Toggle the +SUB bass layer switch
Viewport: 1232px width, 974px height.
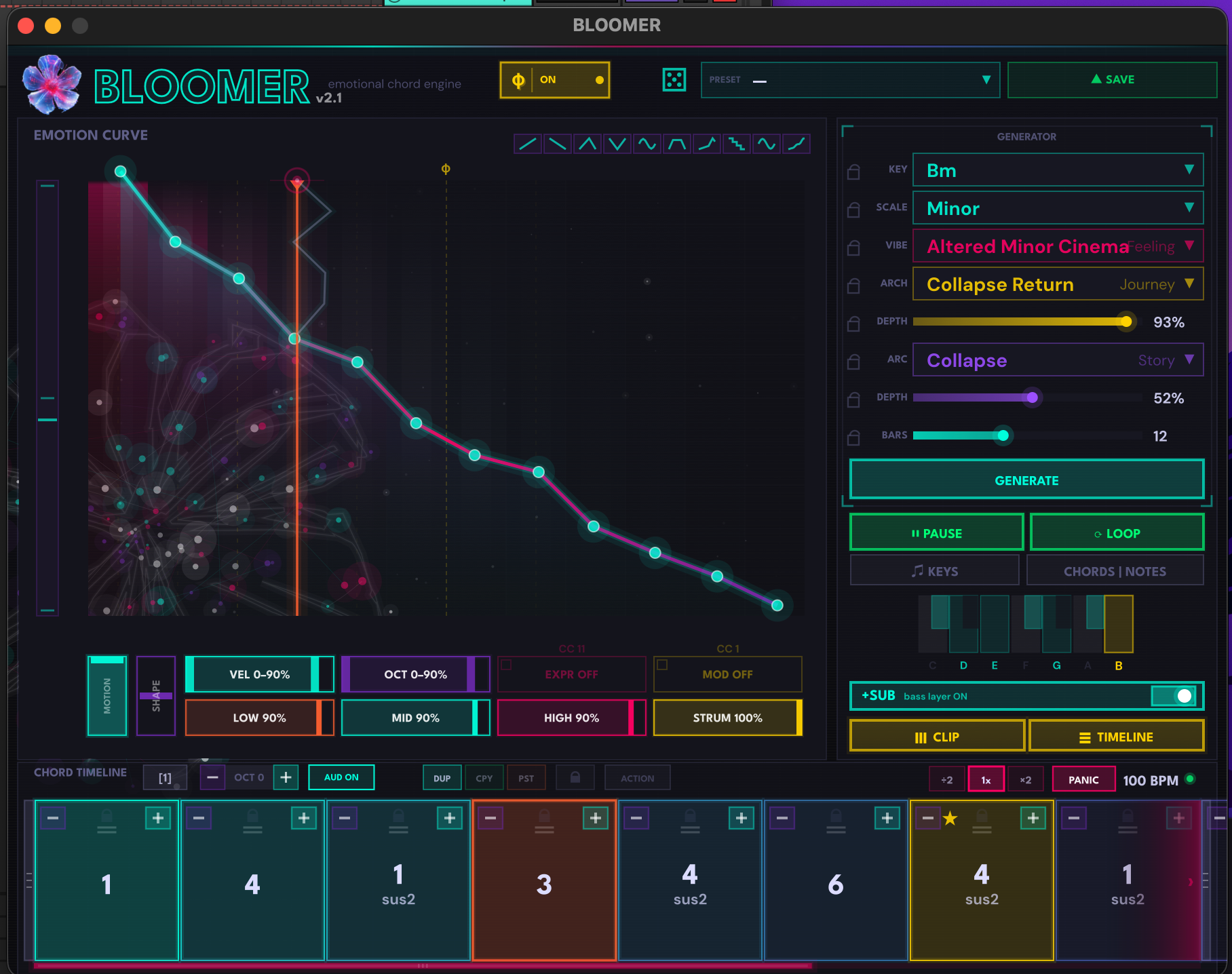[x=1175, y=696]
